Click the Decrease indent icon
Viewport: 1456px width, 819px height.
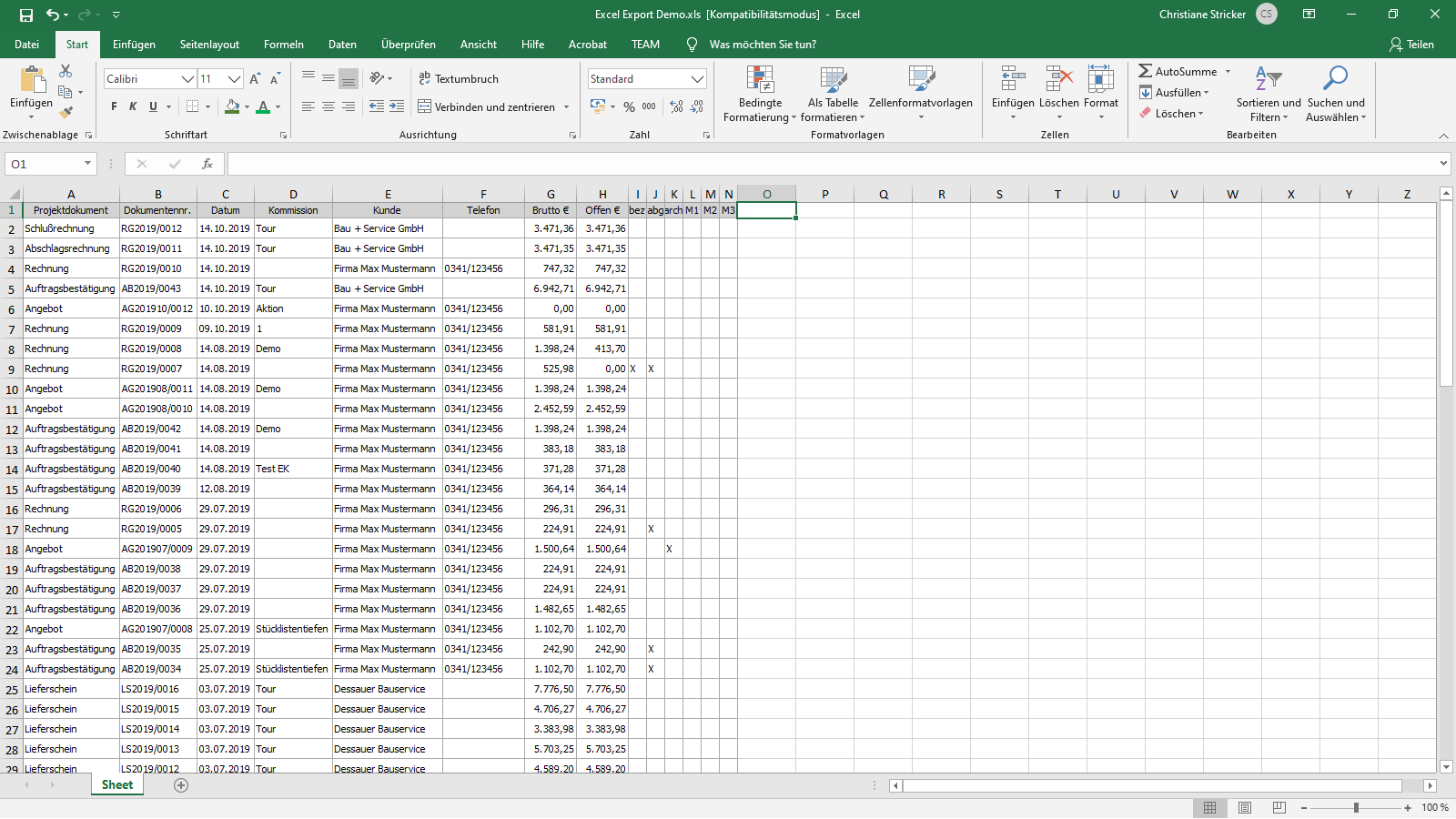click(x=377, y=106)
